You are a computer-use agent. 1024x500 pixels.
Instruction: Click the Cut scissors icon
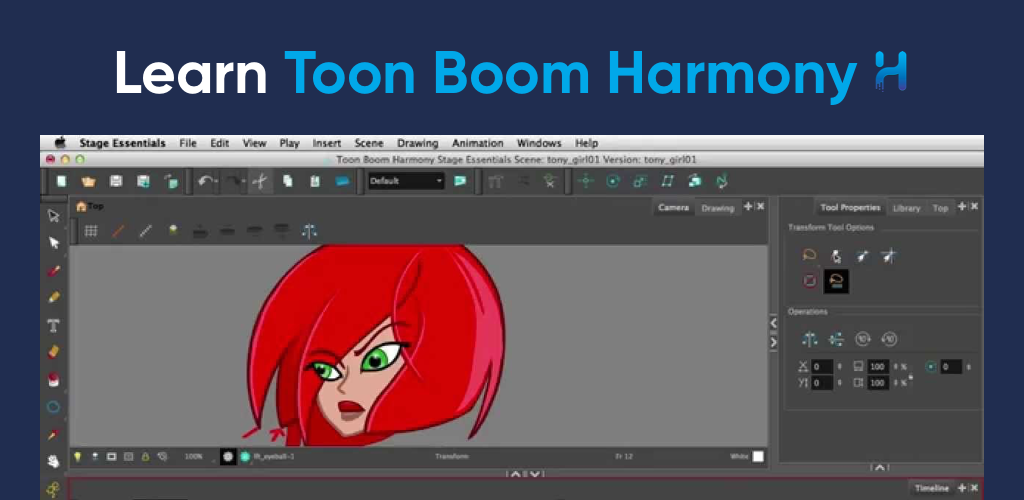tap(261, 181)
